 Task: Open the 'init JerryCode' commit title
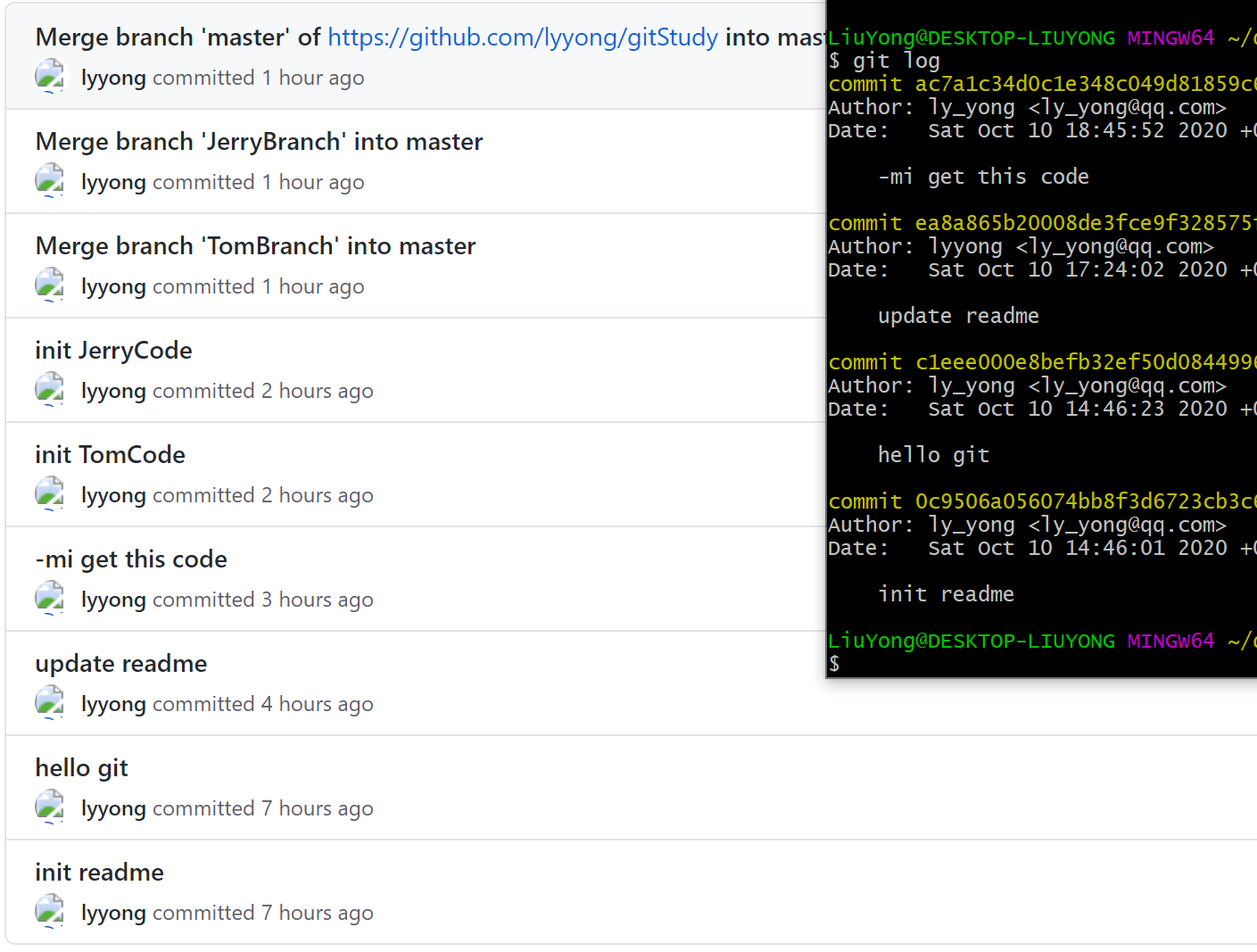point(113,351)
